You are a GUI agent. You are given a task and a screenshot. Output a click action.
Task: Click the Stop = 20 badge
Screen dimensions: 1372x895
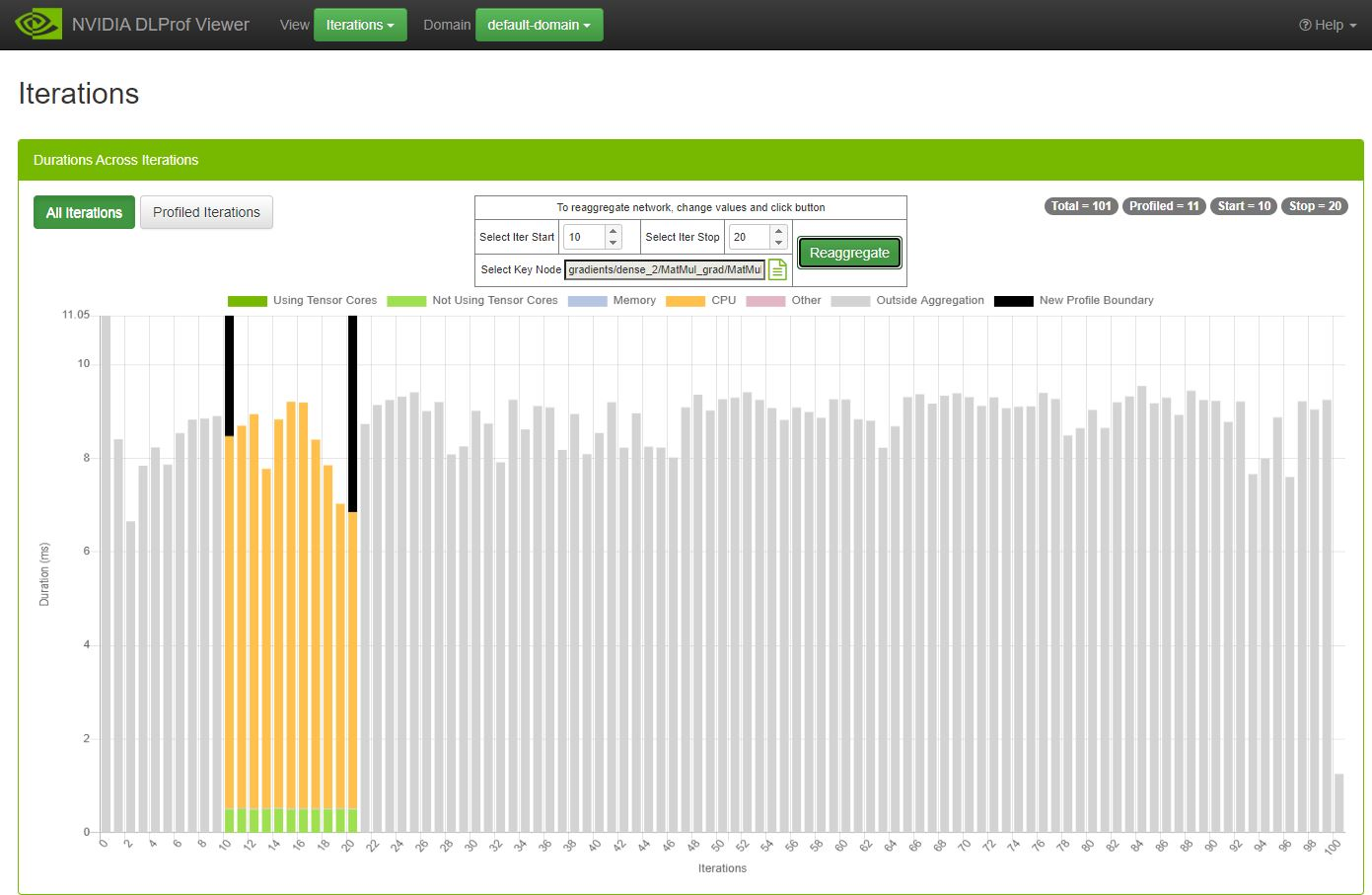click(1315, 206)
